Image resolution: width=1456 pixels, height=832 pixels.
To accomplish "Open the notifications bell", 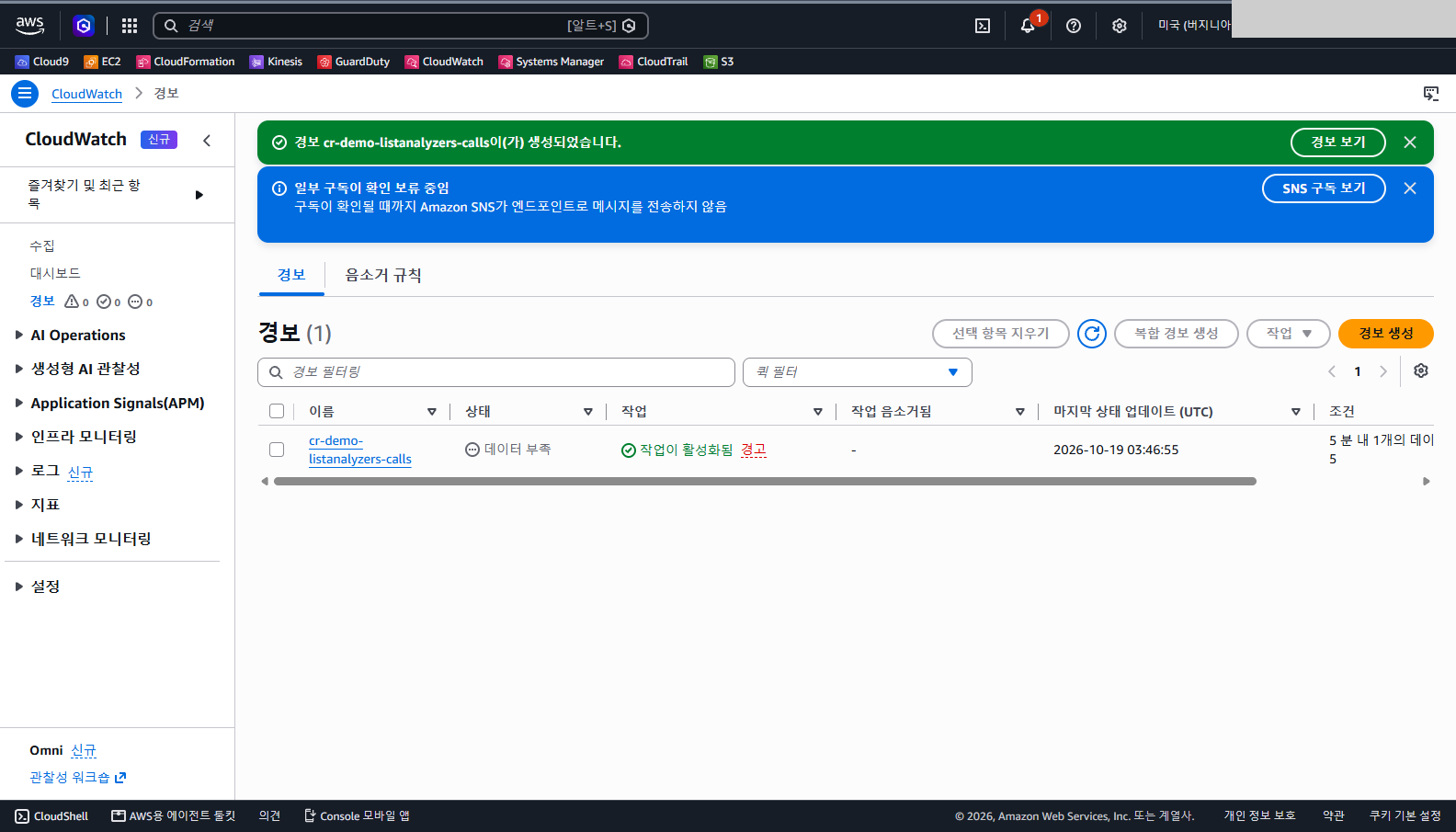I will (x=1028, y=26).
